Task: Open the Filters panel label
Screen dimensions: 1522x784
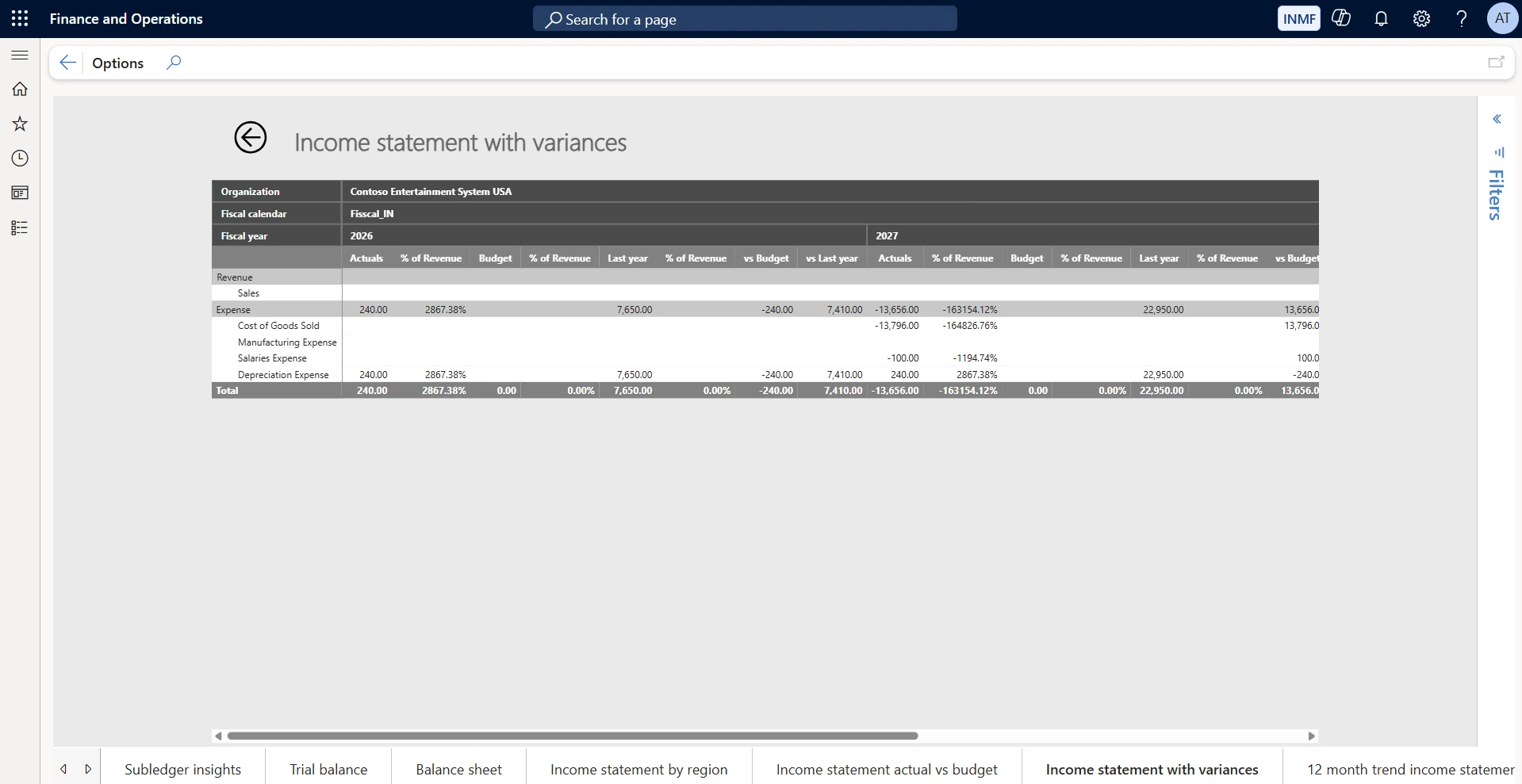Action: pos(1496,195)
